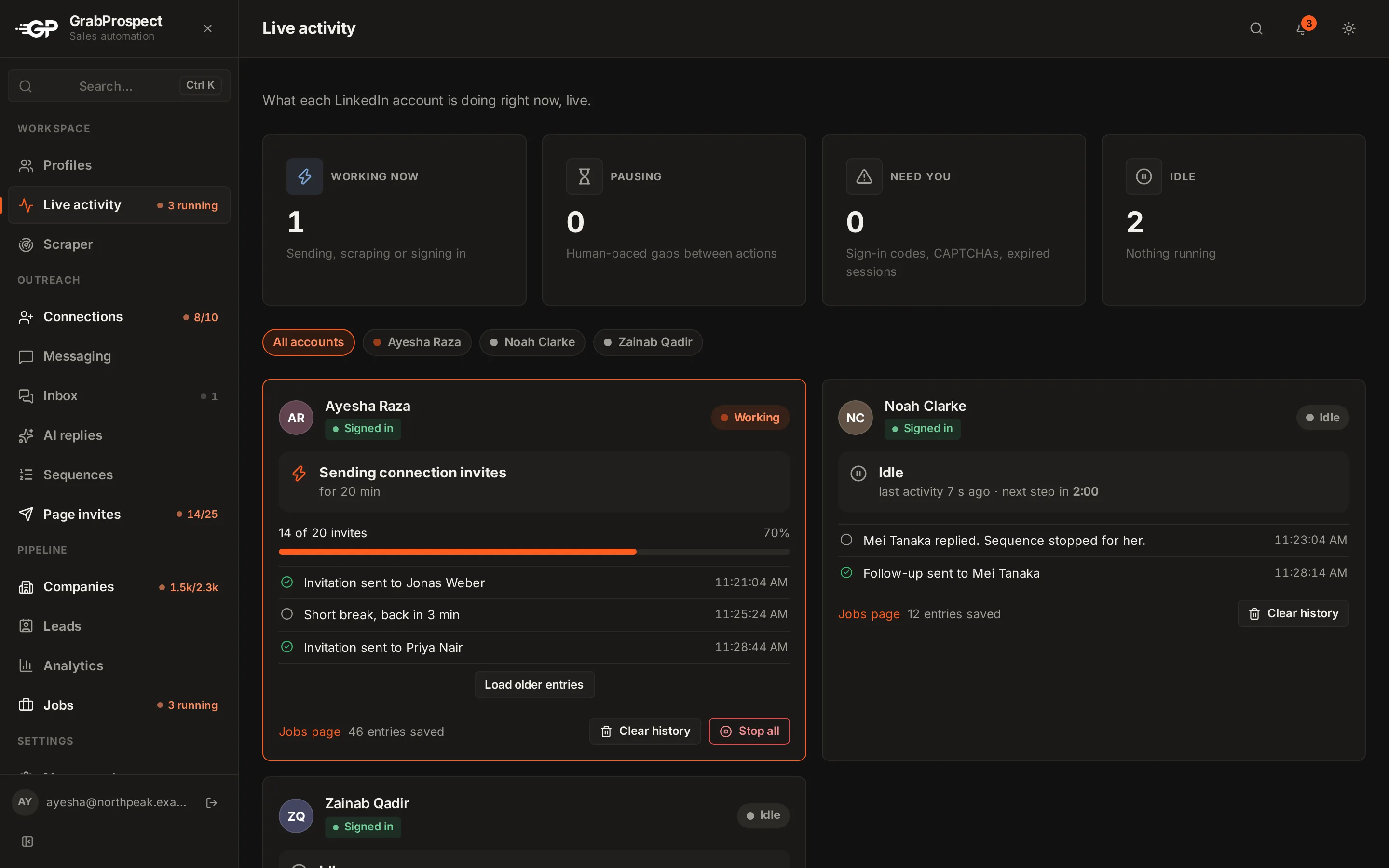Go to Connections page
This screenshot has height=868, width=1389.
[x=119, y=317]
